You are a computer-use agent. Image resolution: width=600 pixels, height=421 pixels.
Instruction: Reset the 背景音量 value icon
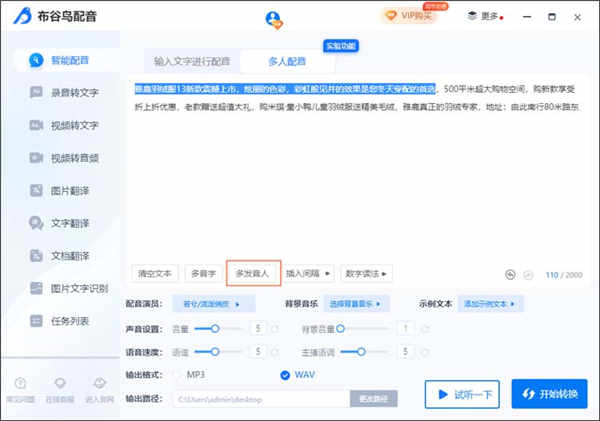pos(425,329)
